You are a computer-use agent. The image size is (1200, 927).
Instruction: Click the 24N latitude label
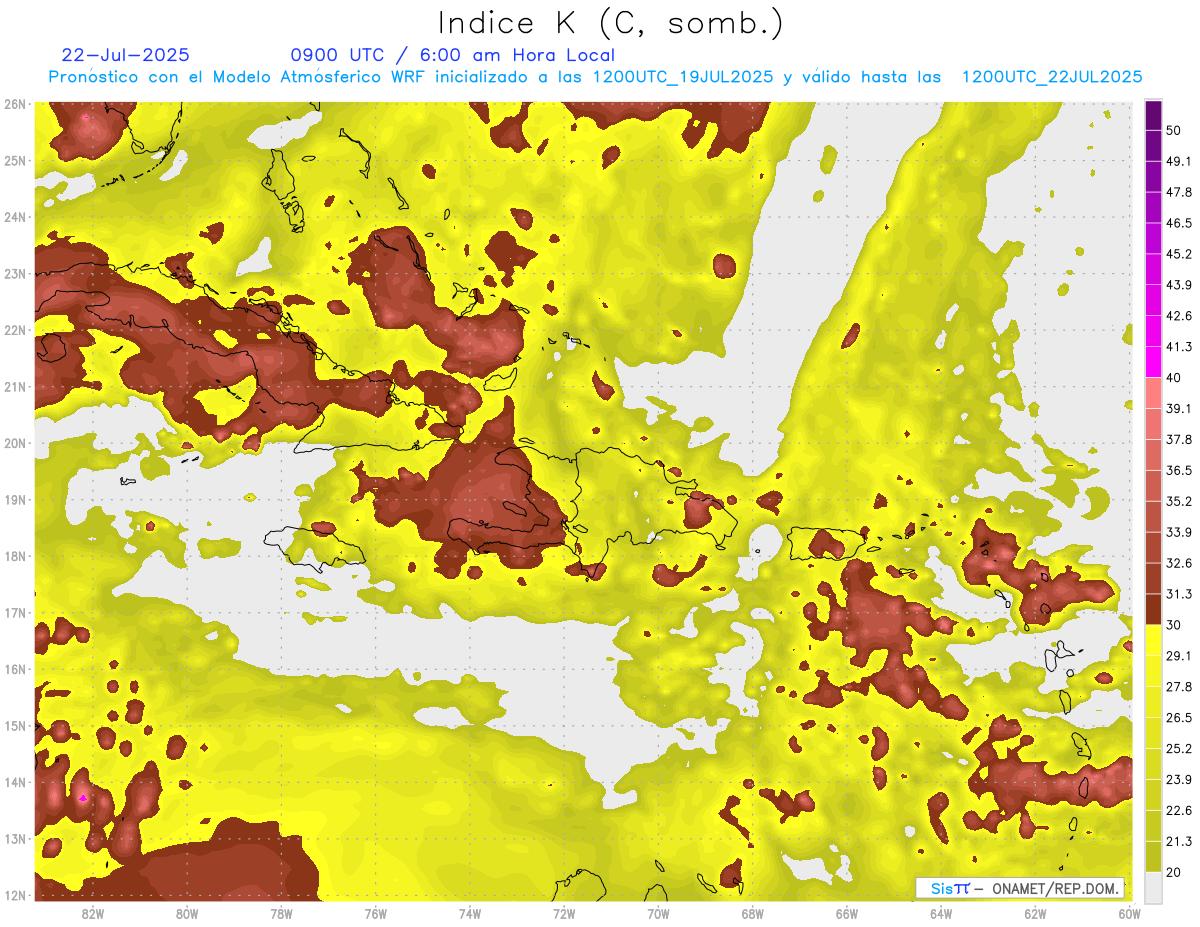click(14, 216)
